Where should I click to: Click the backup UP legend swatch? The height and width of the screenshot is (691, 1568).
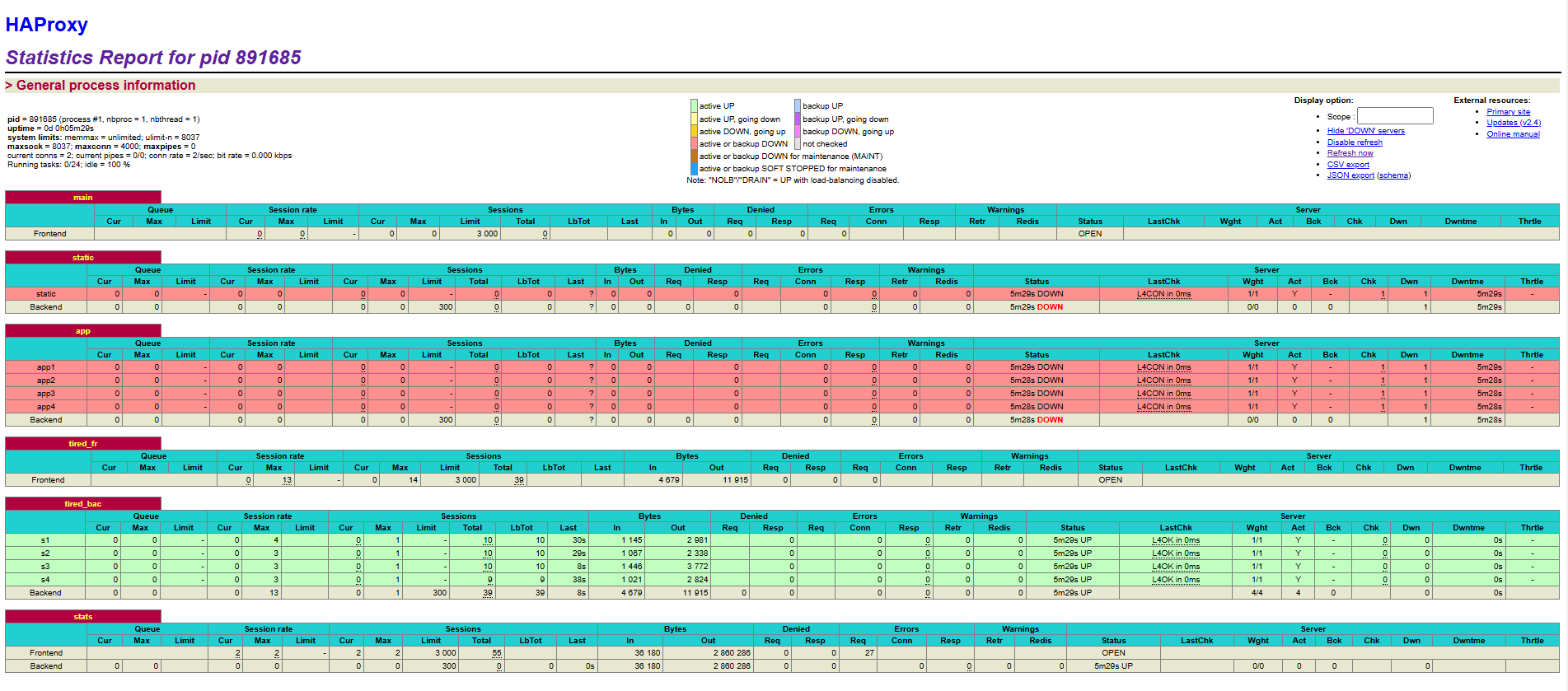click(x=798, y=105)
